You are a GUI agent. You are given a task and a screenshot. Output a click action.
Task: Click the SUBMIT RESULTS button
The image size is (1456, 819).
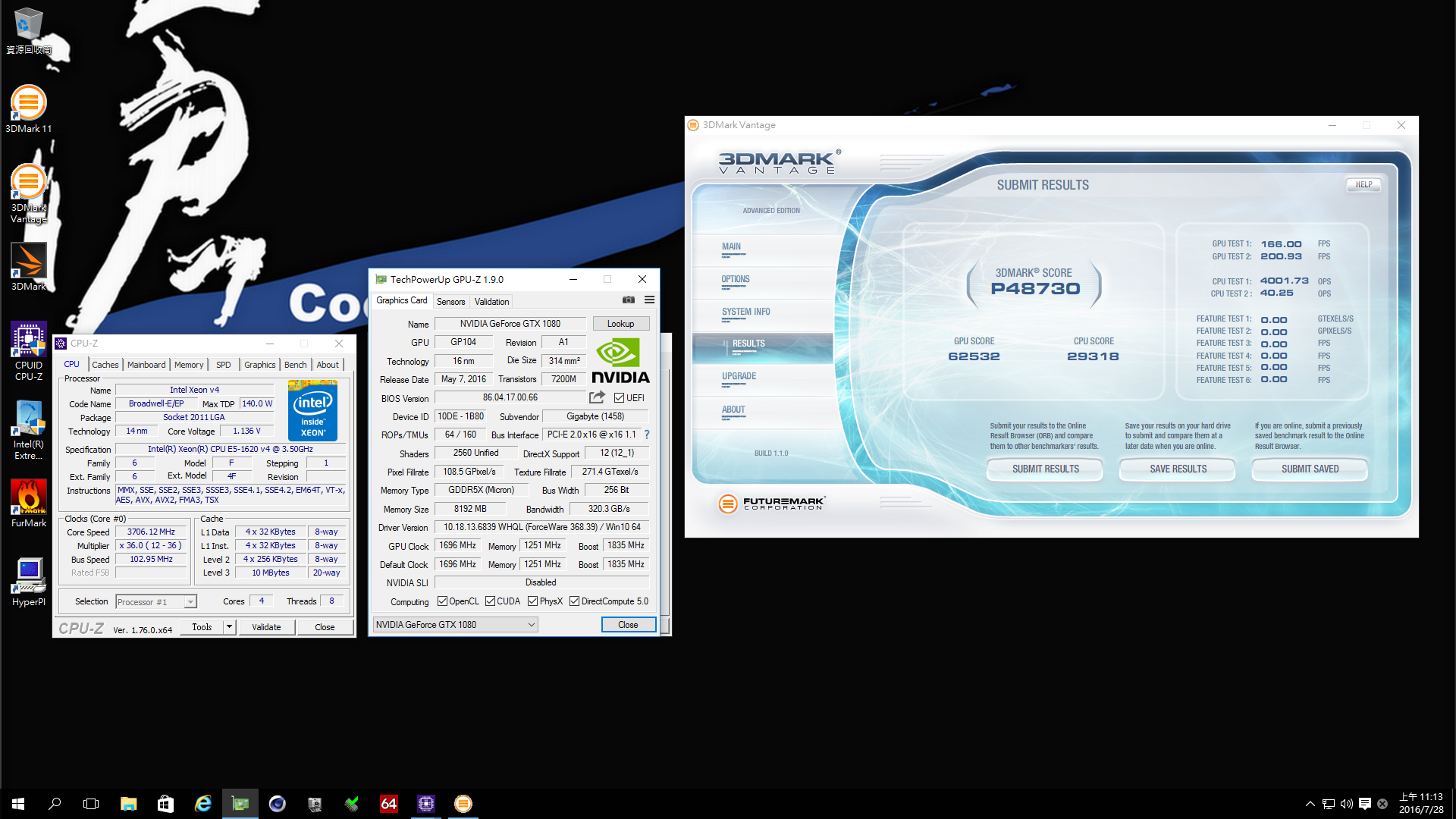[x=1045, y=469]
